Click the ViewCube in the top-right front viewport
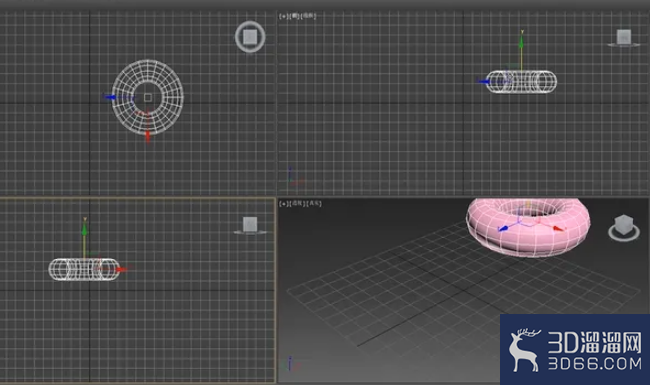 pos(624,38)
